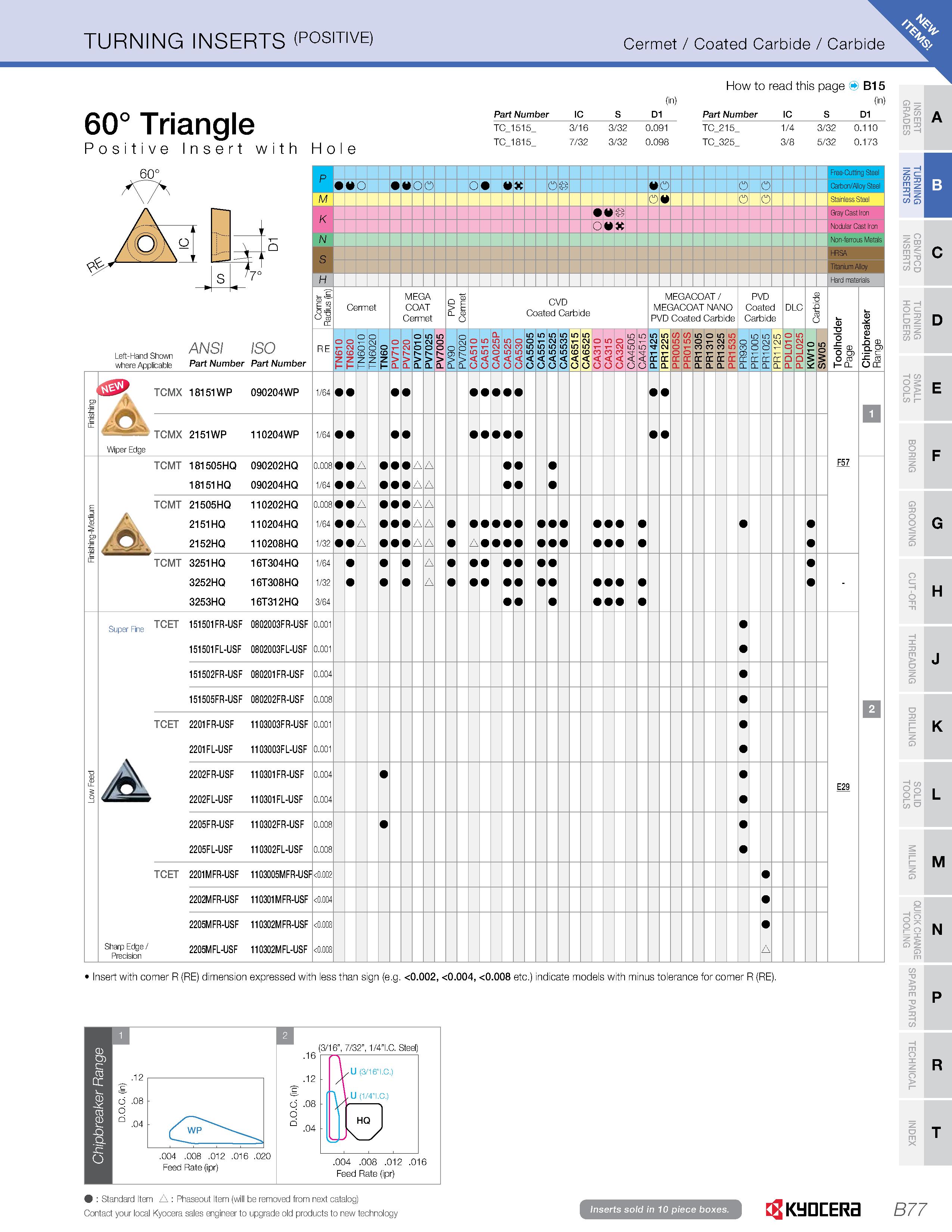Click the P material row header

point(323,179)
